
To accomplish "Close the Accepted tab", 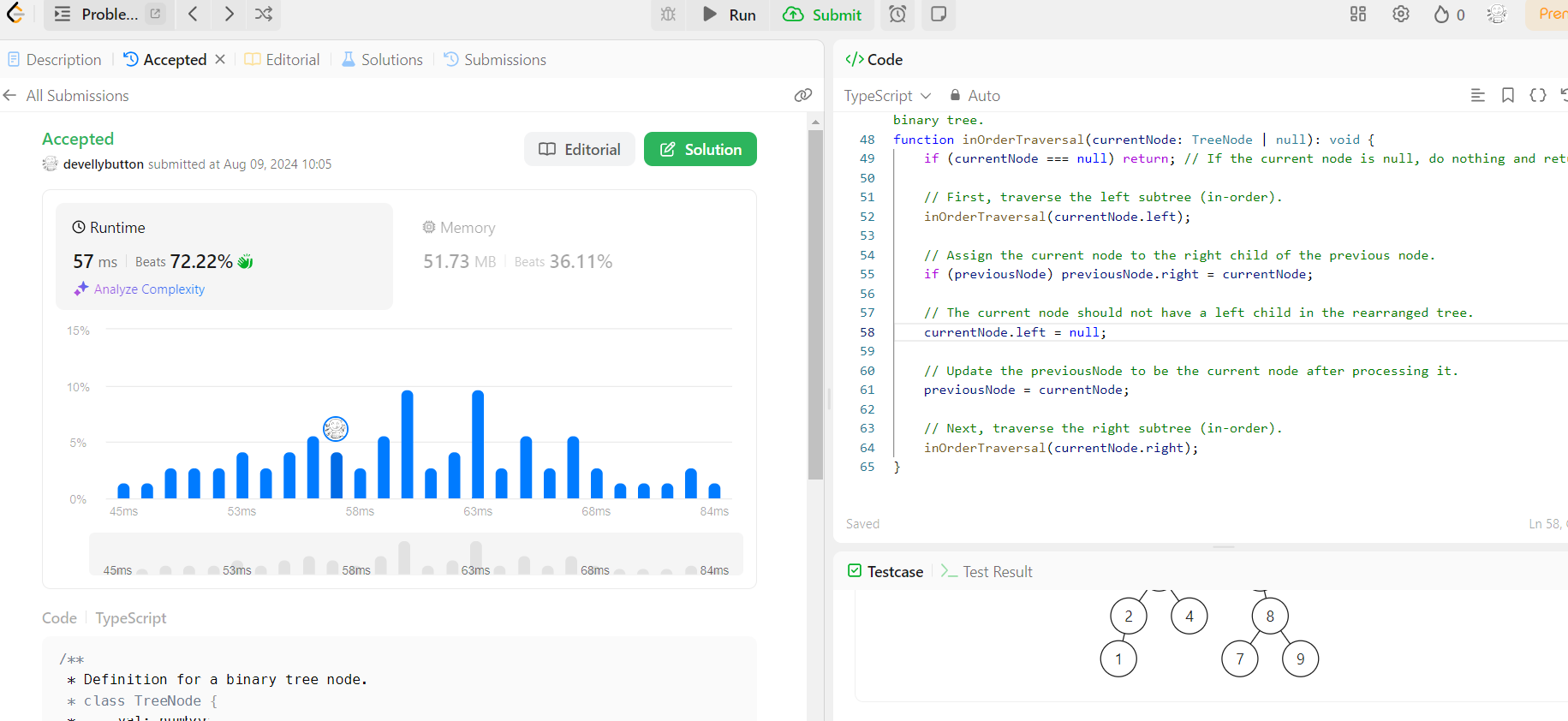I will [x=220, y=59].
